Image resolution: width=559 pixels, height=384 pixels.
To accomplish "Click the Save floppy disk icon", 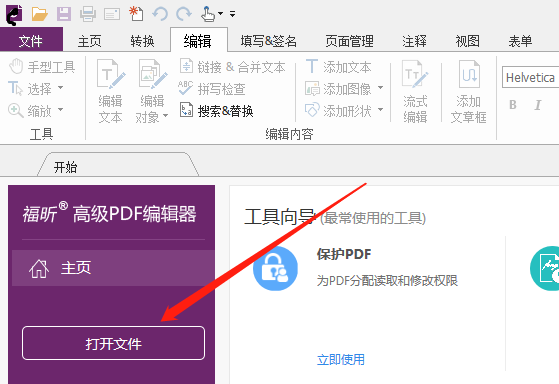I will click(64, 14).
